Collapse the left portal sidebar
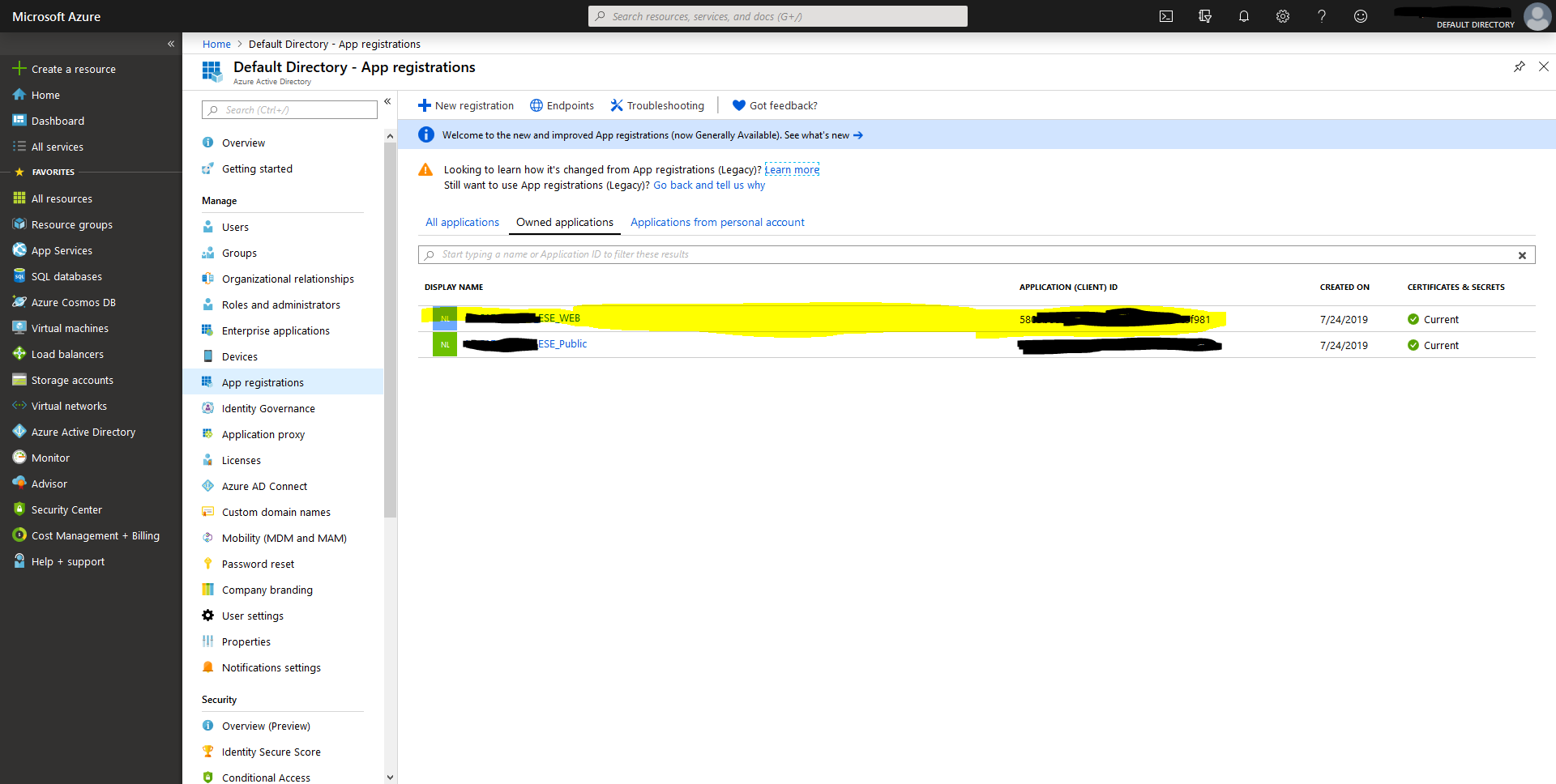 (171, 44)
